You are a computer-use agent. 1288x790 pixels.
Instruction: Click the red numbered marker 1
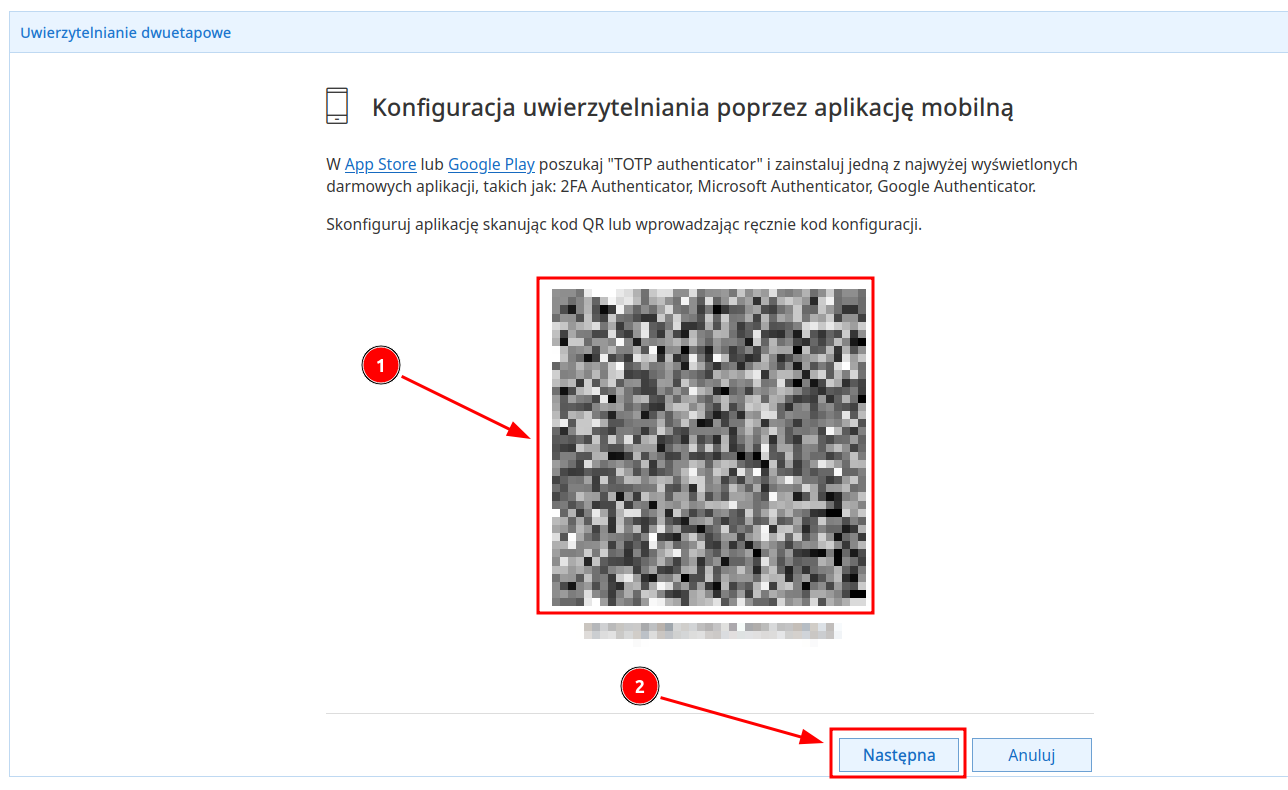(380, 366)
